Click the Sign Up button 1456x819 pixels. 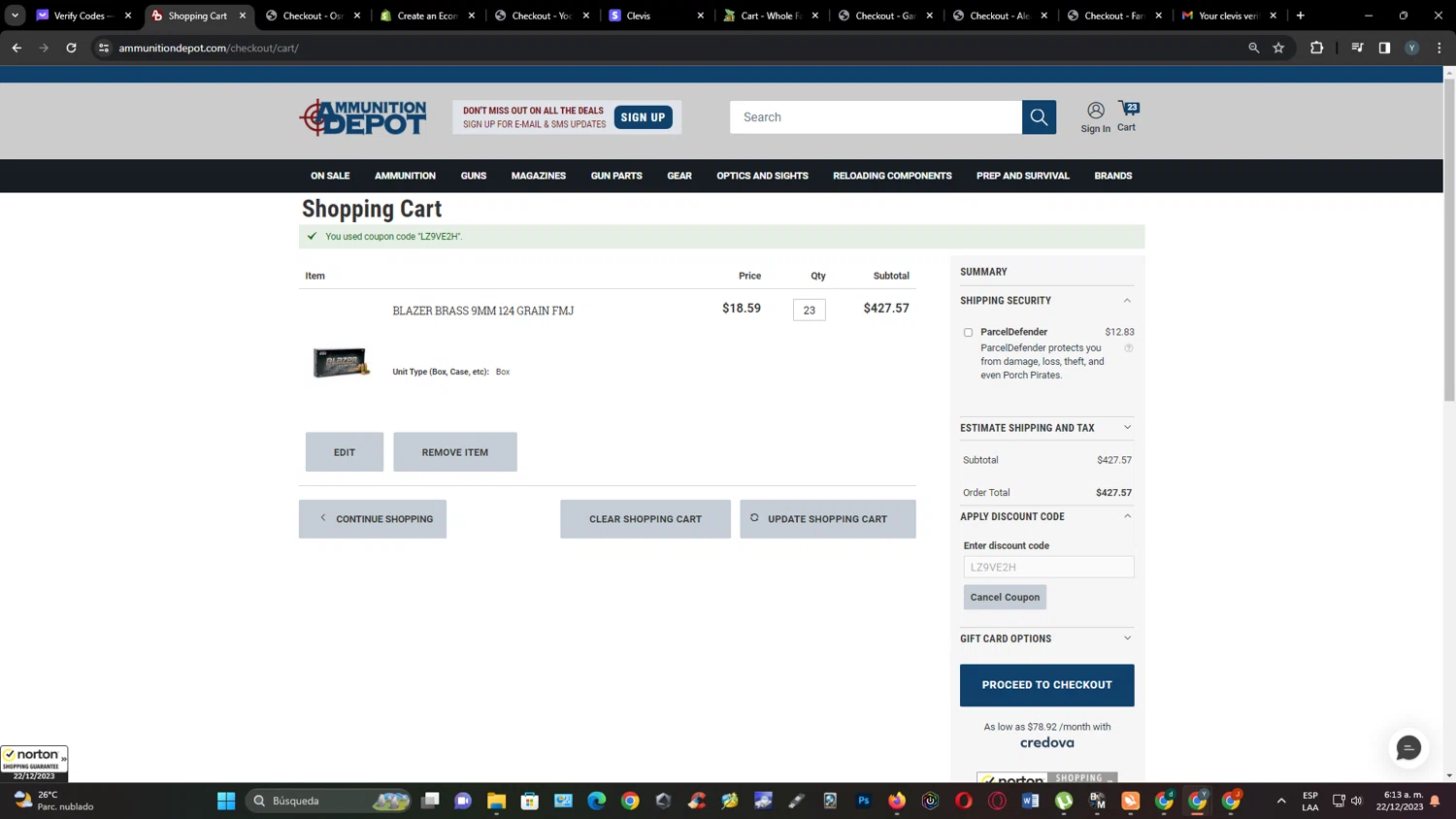point(644,117)
